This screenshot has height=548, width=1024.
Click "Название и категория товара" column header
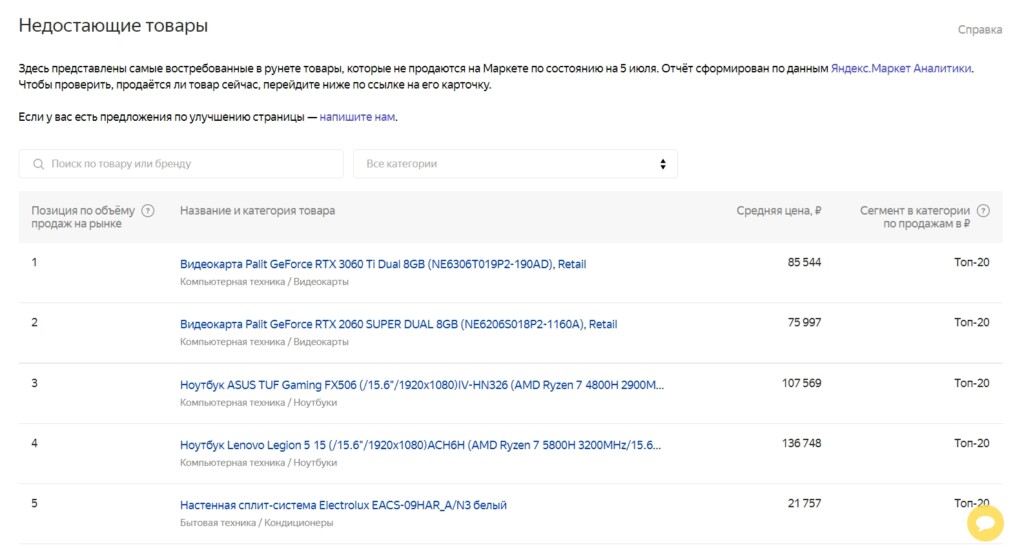coord(257,211)
